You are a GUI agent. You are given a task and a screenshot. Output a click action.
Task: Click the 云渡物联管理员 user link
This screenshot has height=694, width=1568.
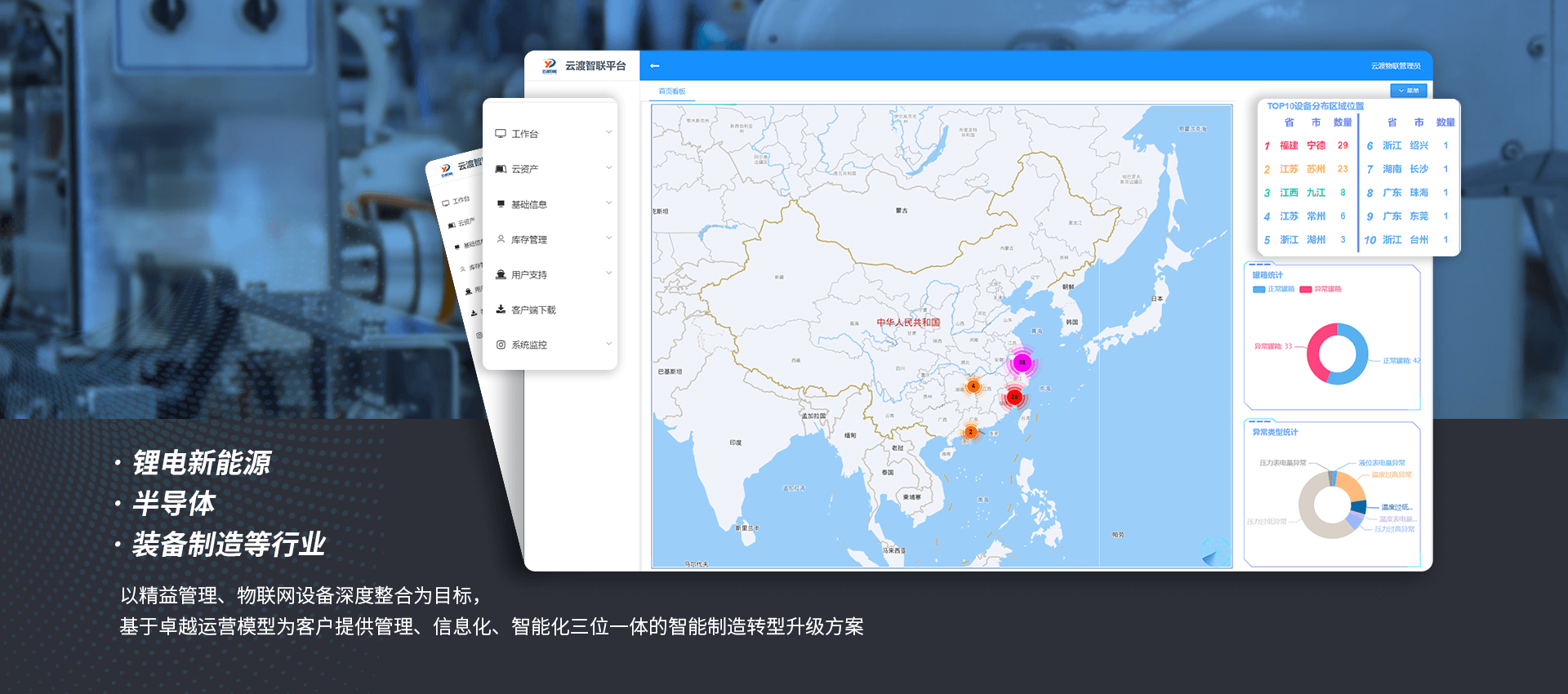tap(1395, 66)
